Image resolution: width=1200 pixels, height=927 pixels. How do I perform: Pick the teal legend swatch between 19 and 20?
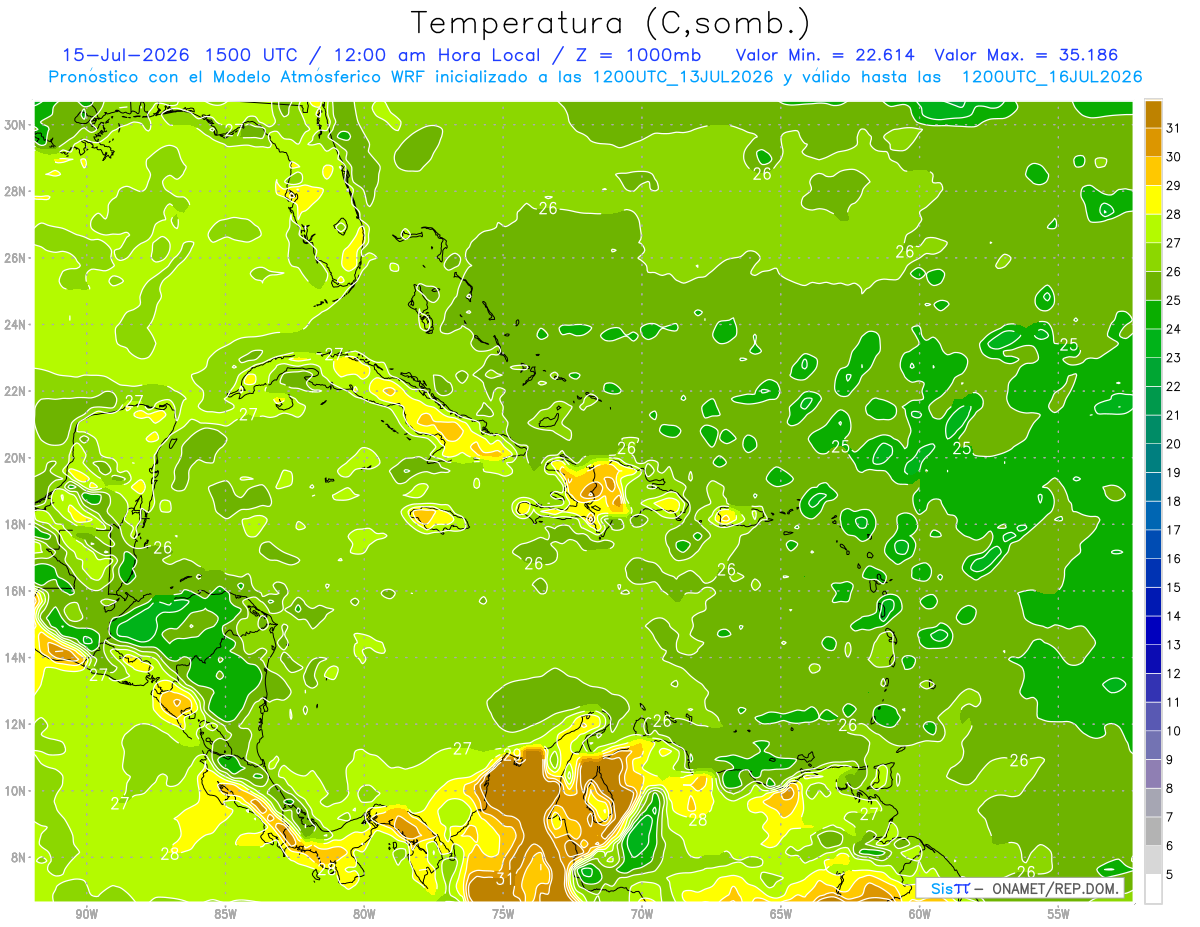[1153, 458]
